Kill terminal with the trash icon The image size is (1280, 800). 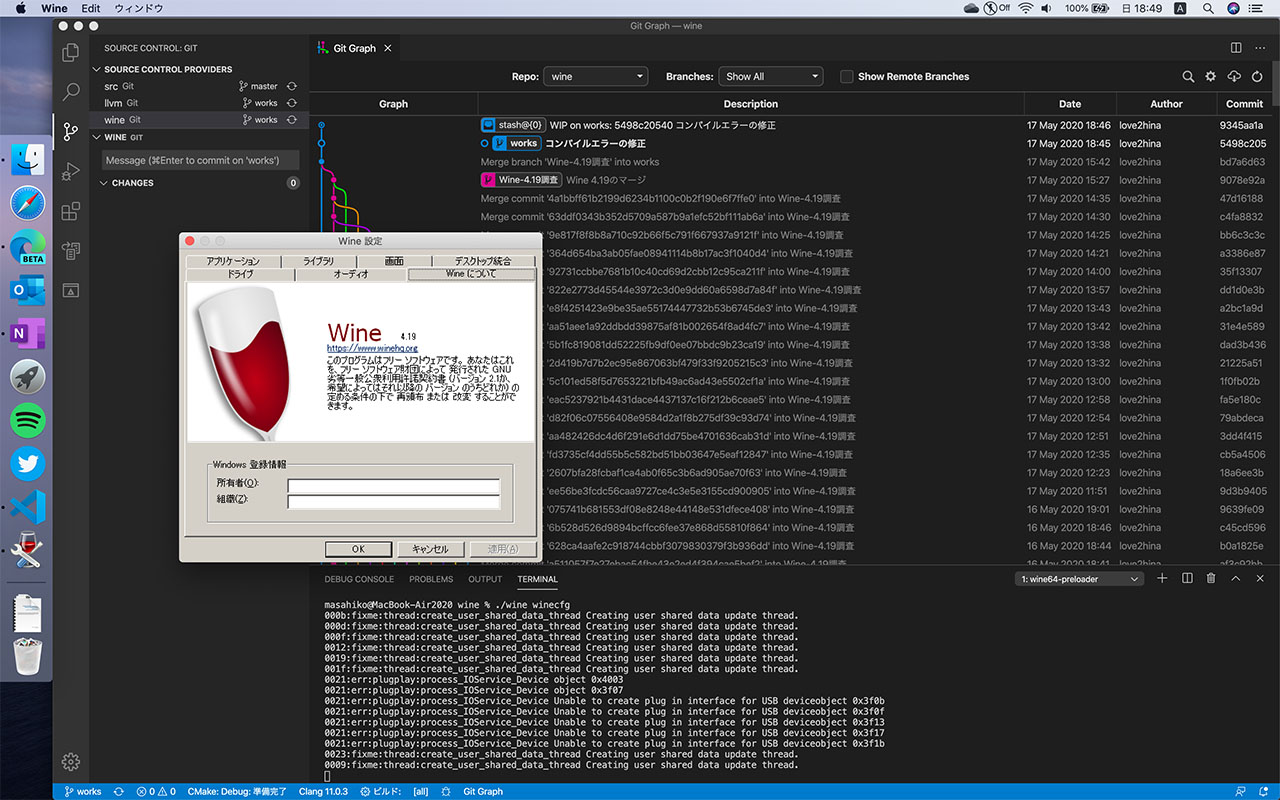click(x=1211, y=579)
